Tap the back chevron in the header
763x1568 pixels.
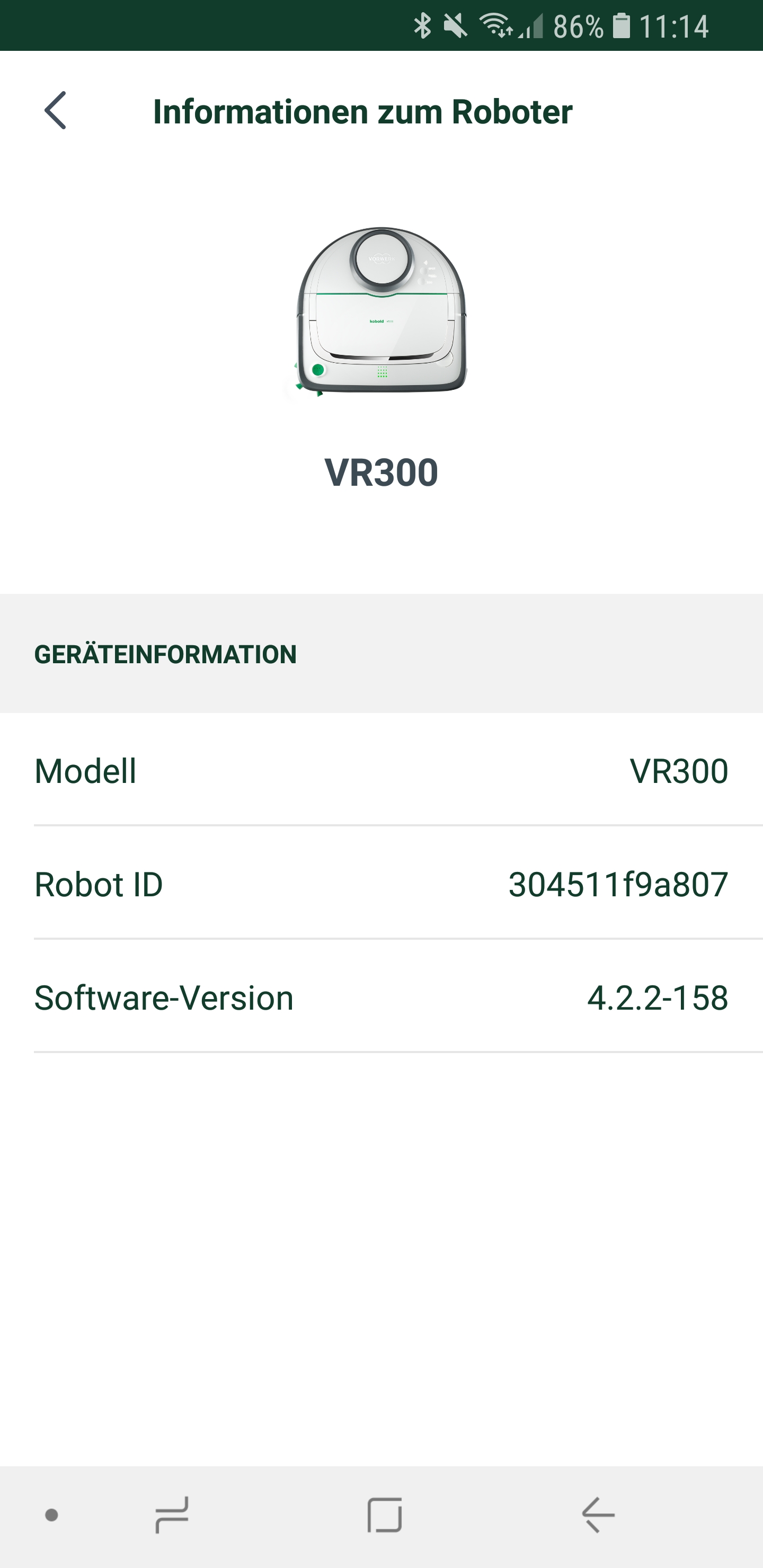(x=56, y=111)
